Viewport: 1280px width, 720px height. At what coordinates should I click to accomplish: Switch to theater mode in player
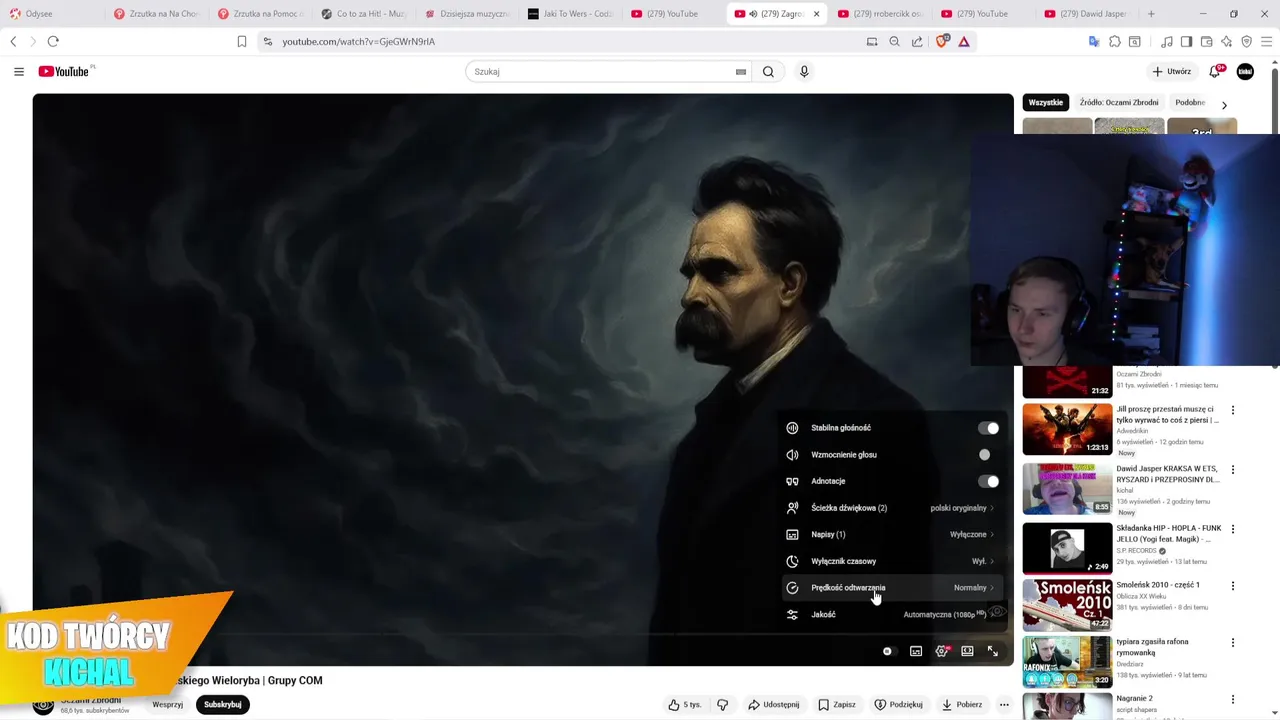point(967,651)
